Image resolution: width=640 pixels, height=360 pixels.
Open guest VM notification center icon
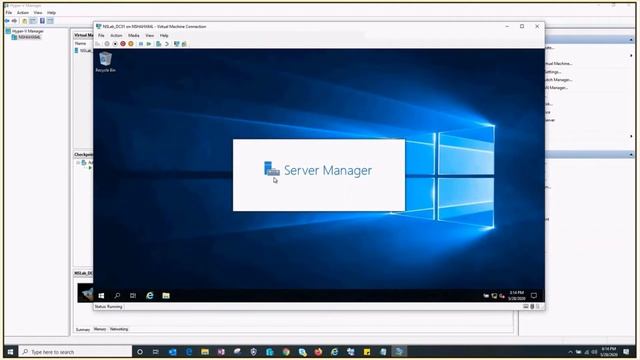coord(533,296)
